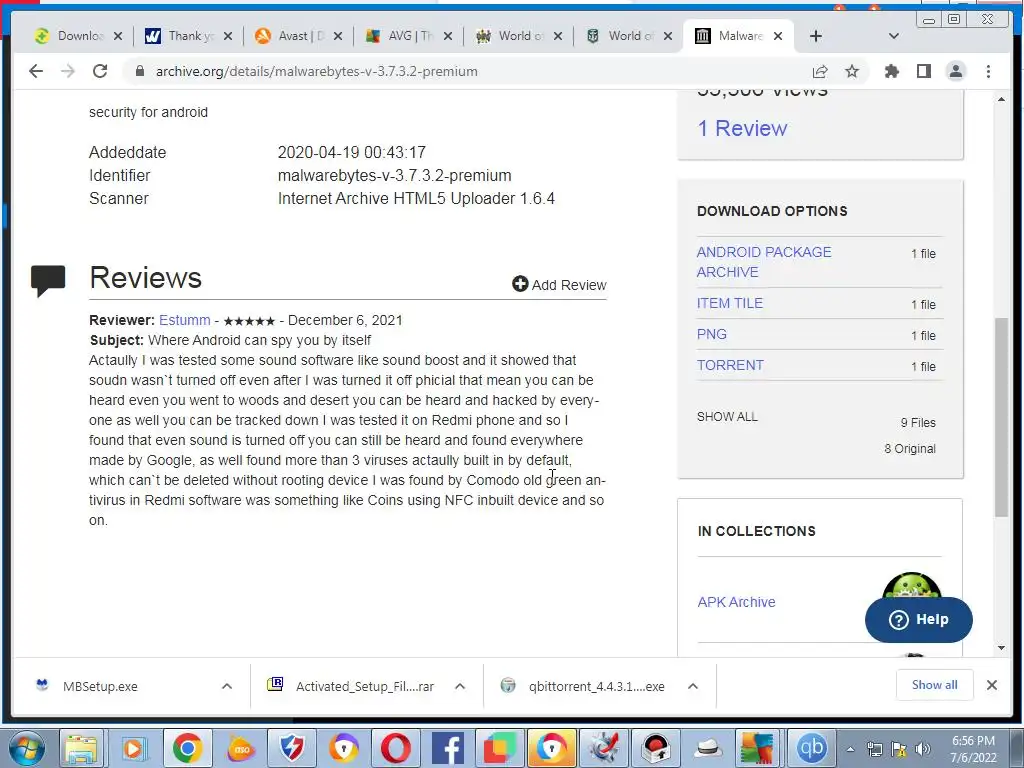Click Add Review button
The image size is (1024, 768).
click(559, 285)
